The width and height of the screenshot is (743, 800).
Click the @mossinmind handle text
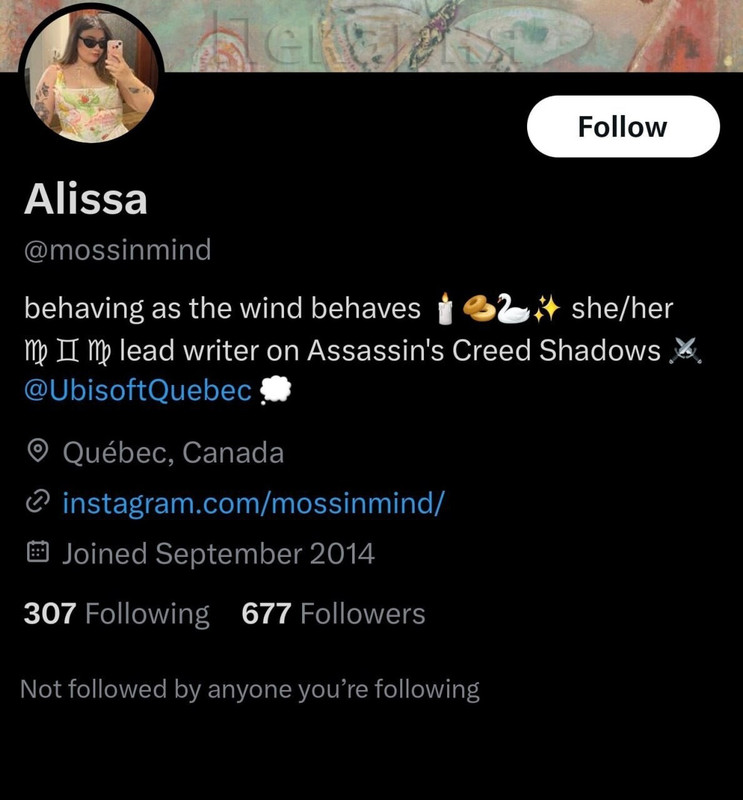click(x=117, y=250)
